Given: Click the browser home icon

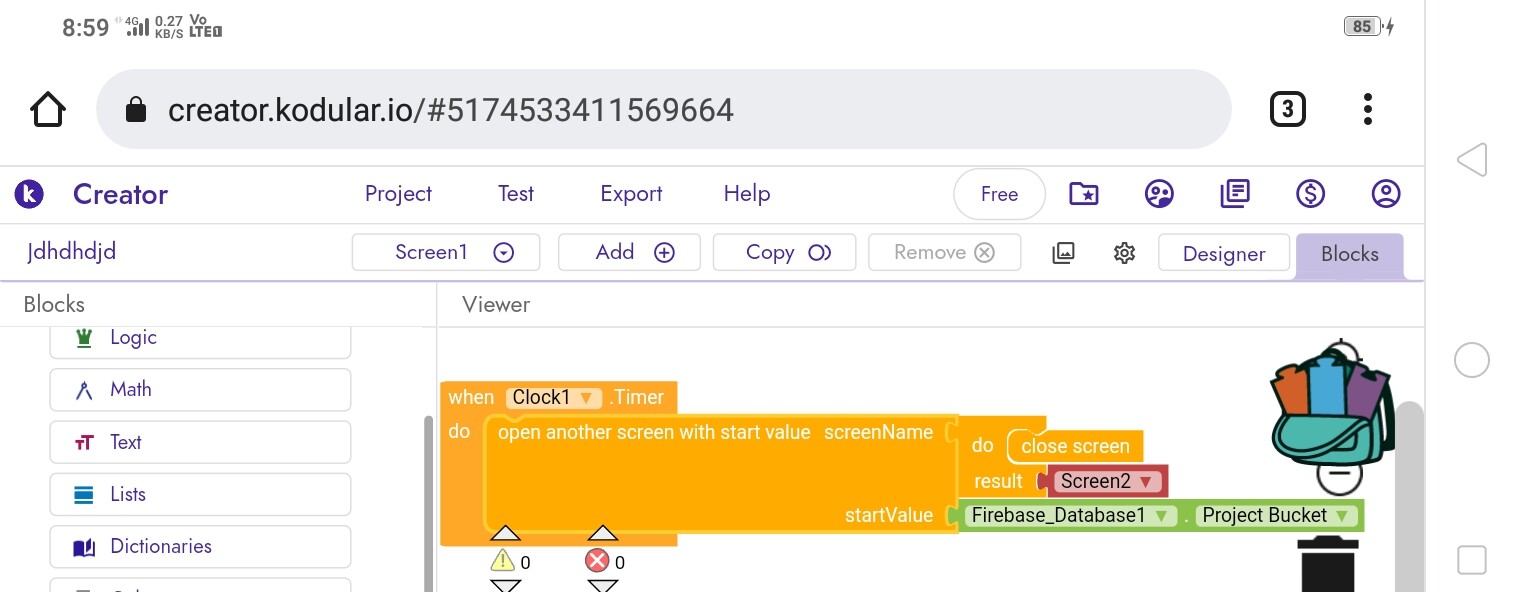Looking at the screenshot, I should coord(48,109).
